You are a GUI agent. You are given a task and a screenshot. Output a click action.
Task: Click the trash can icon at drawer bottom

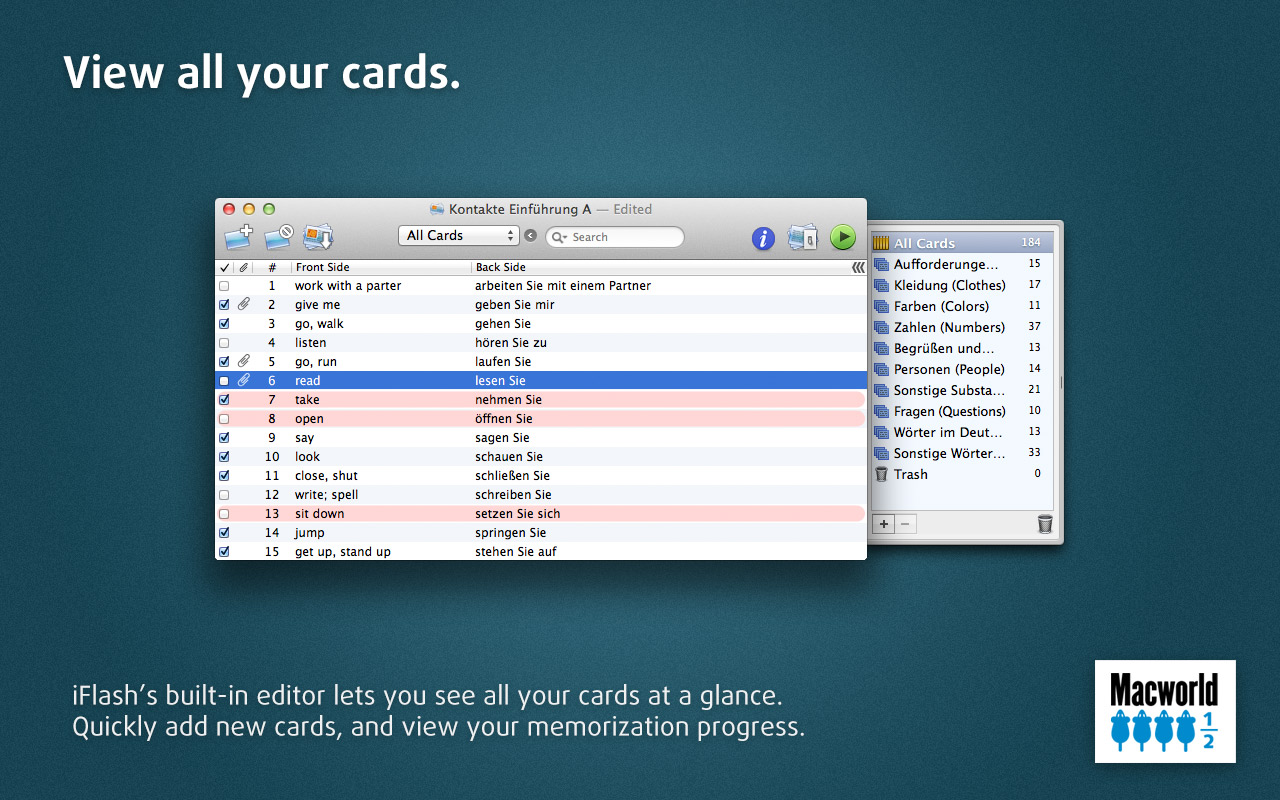coord(1044,524)
